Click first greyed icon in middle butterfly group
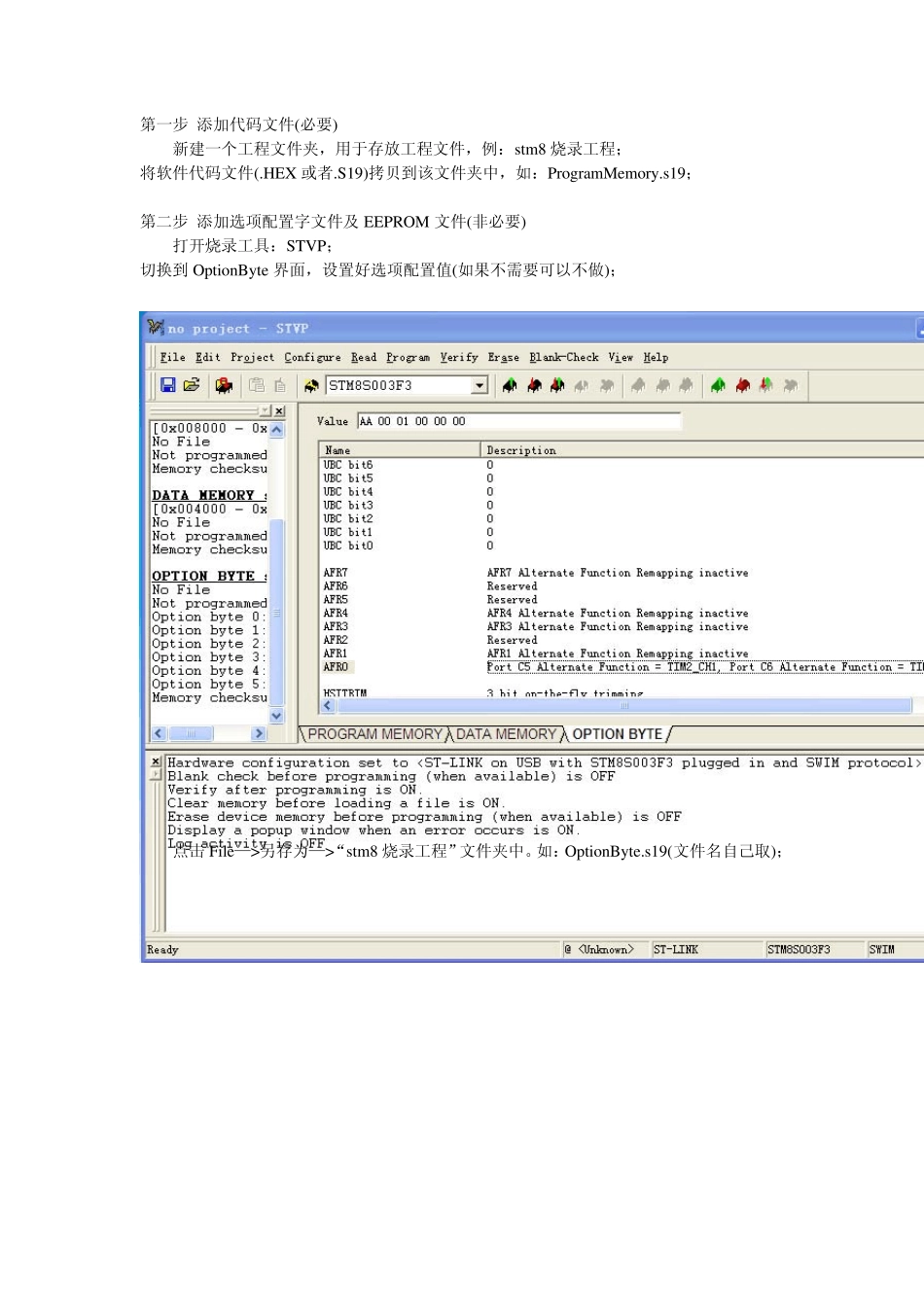Image resolution: width=924 pixels, height=1307 pixels. pos(638,385)
